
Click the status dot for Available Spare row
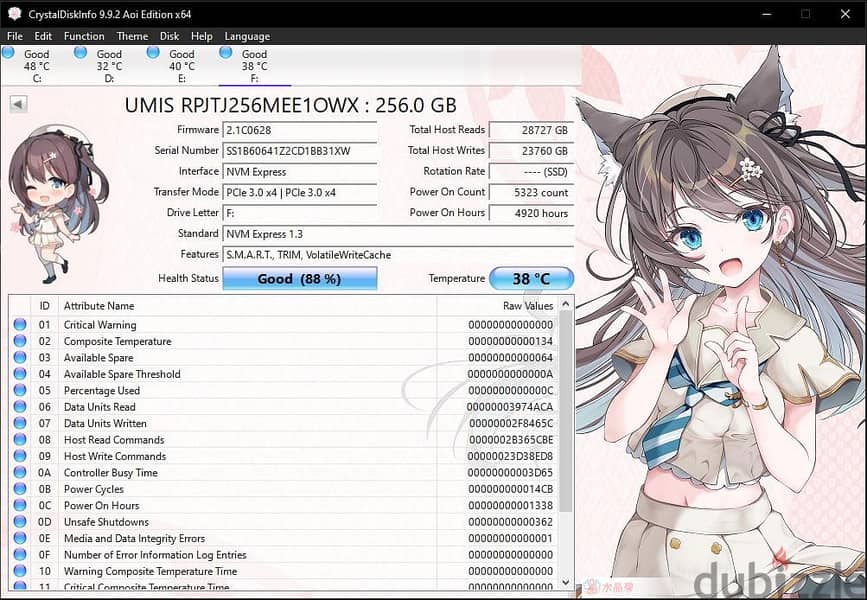coord(20,358)
